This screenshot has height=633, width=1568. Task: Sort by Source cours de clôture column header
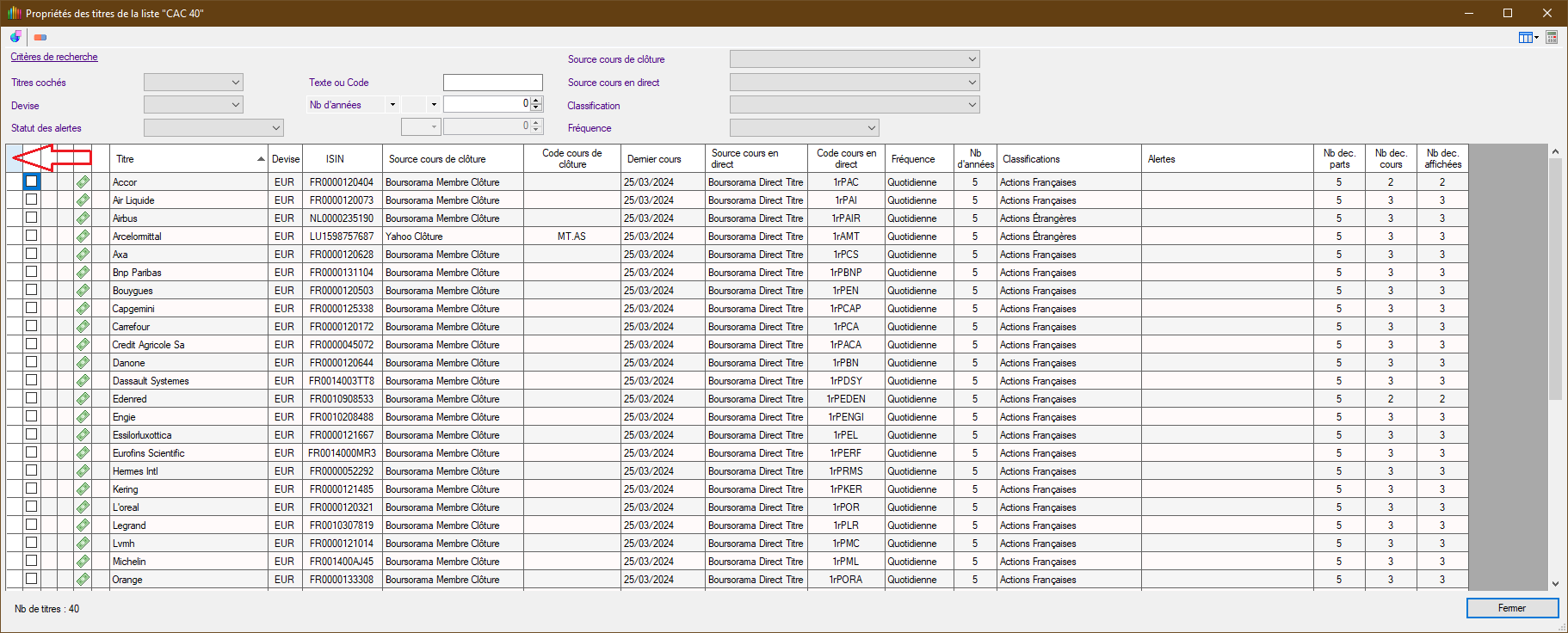(453, 159)
